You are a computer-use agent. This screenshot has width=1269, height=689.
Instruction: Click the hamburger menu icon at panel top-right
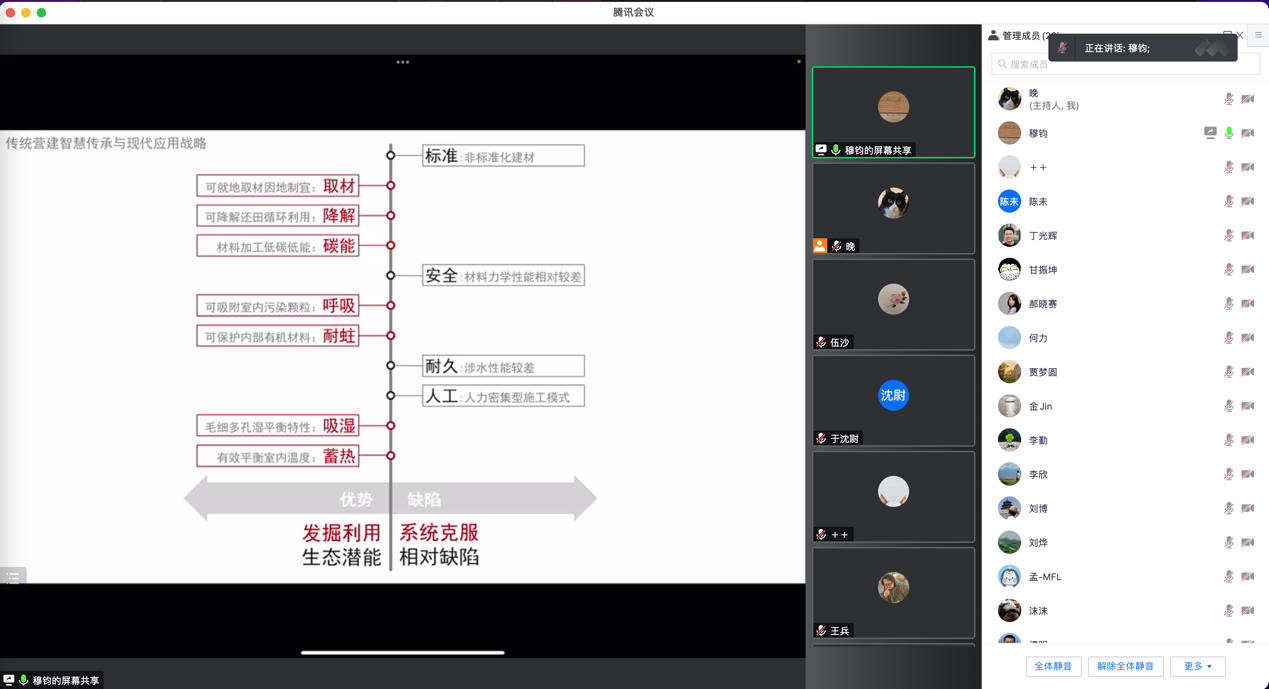1258,35
